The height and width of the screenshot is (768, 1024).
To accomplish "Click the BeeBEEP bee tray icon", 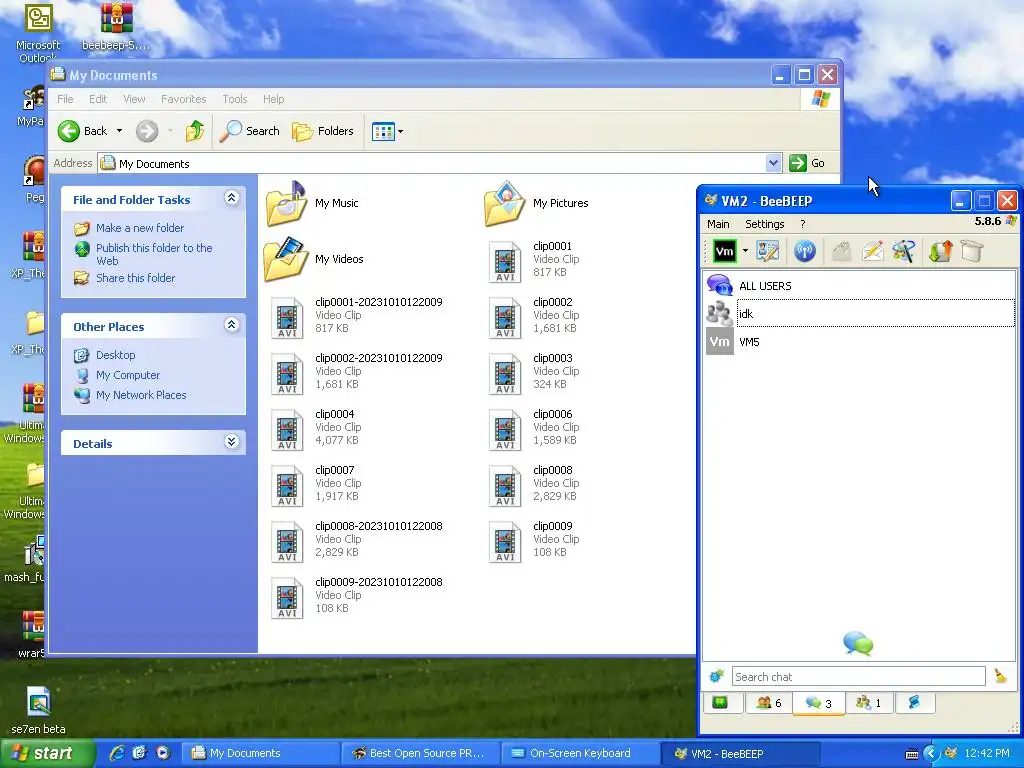I will 952,754.
